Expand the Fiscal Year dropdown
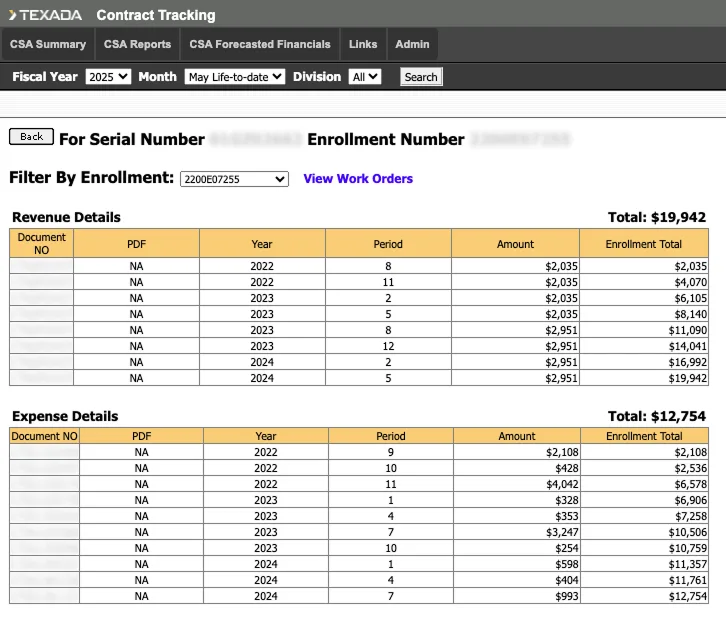Viewport: 726px width, 617px height. click(108, 77)
